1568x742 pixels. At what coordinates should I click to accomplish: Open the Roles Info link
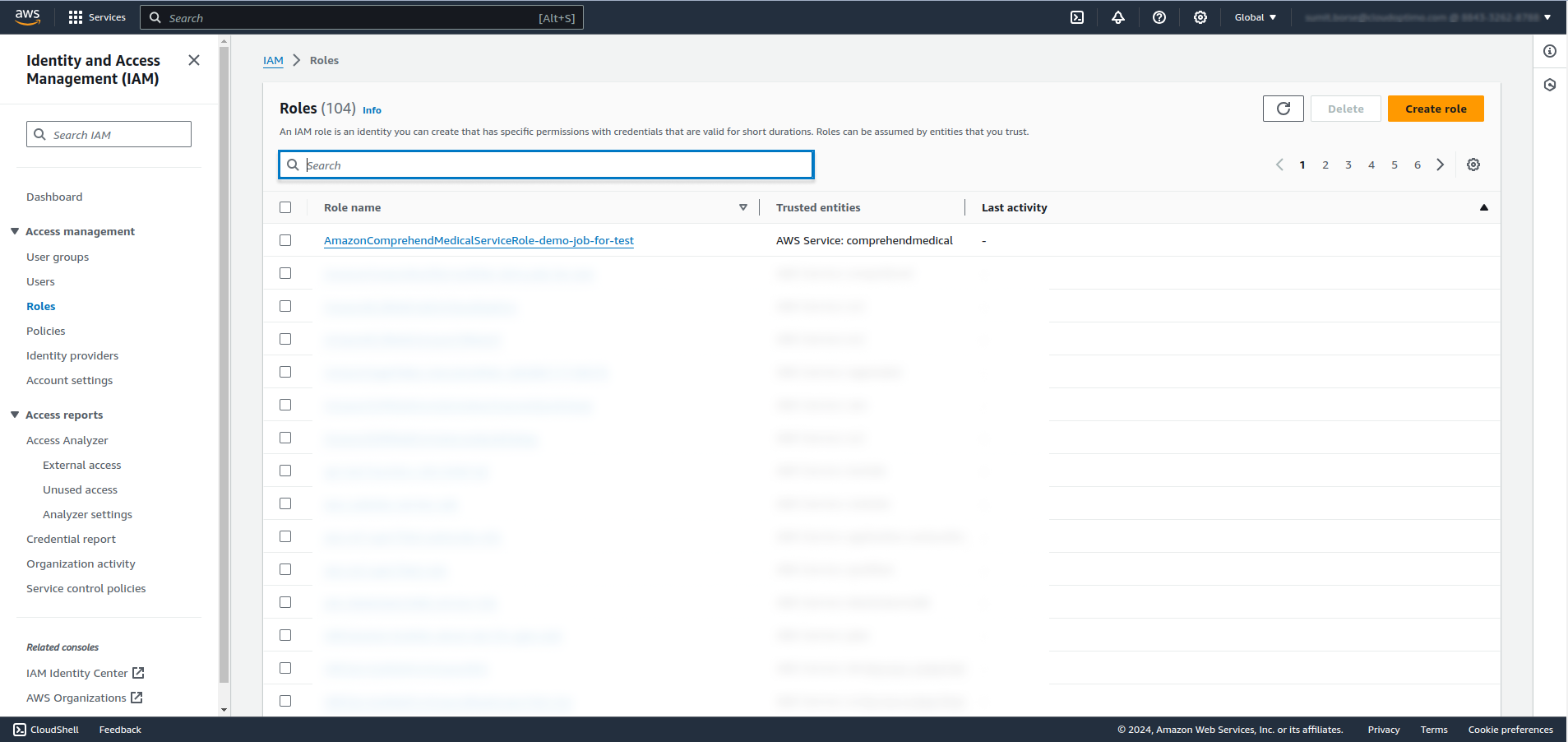[x=372, y=110]
